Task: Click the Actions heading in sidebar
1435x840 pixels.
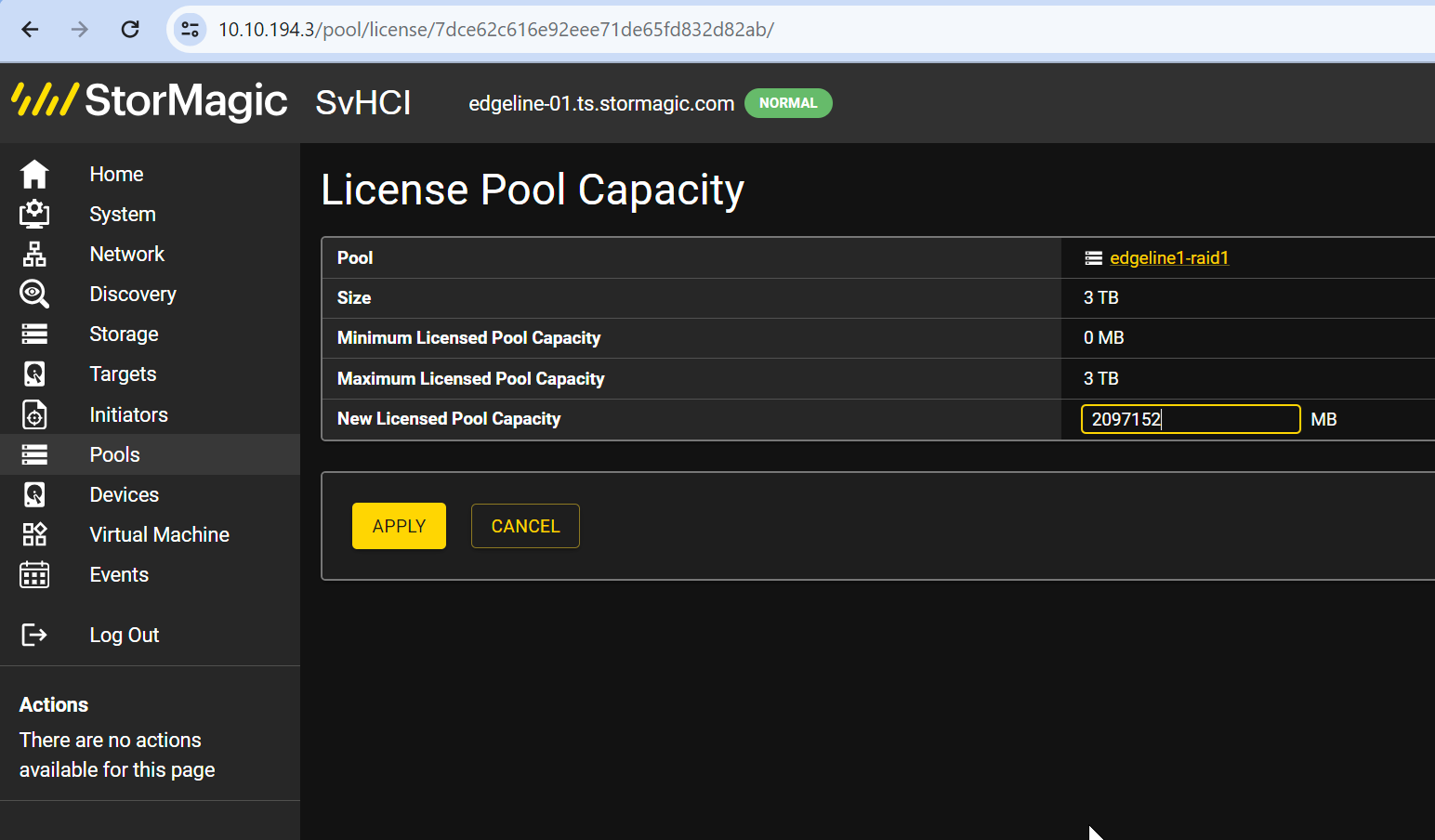Action: tap(54, 704)
